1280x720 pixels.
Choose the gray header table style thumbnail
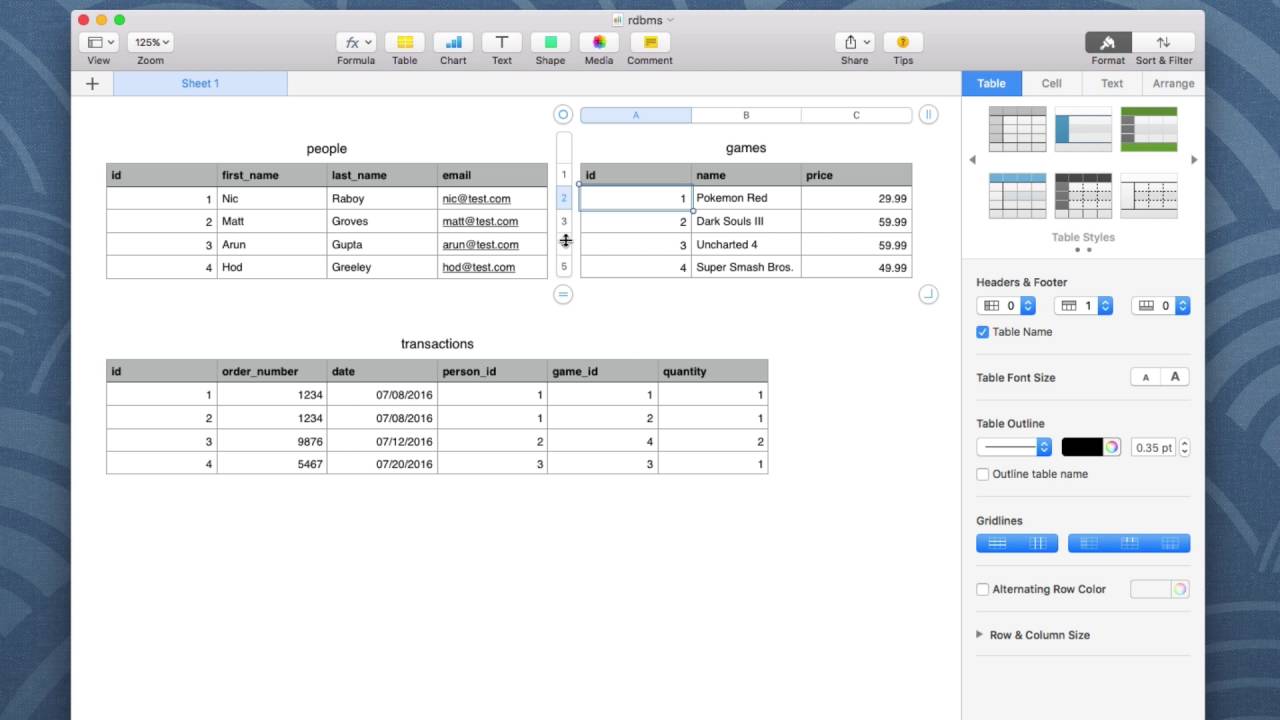pyautogui.click(x=1017, y=129)
